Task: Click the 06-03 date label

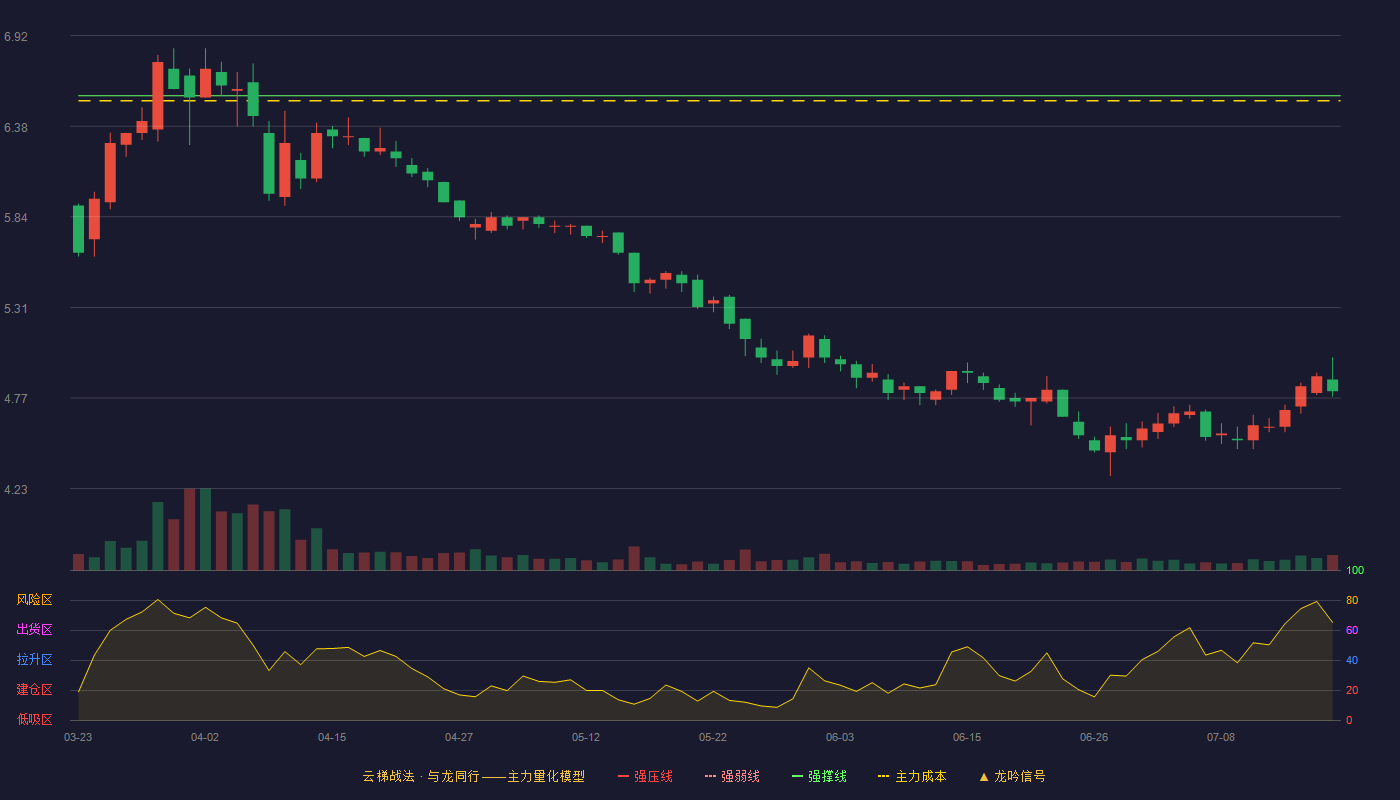Action: (840, 737)
